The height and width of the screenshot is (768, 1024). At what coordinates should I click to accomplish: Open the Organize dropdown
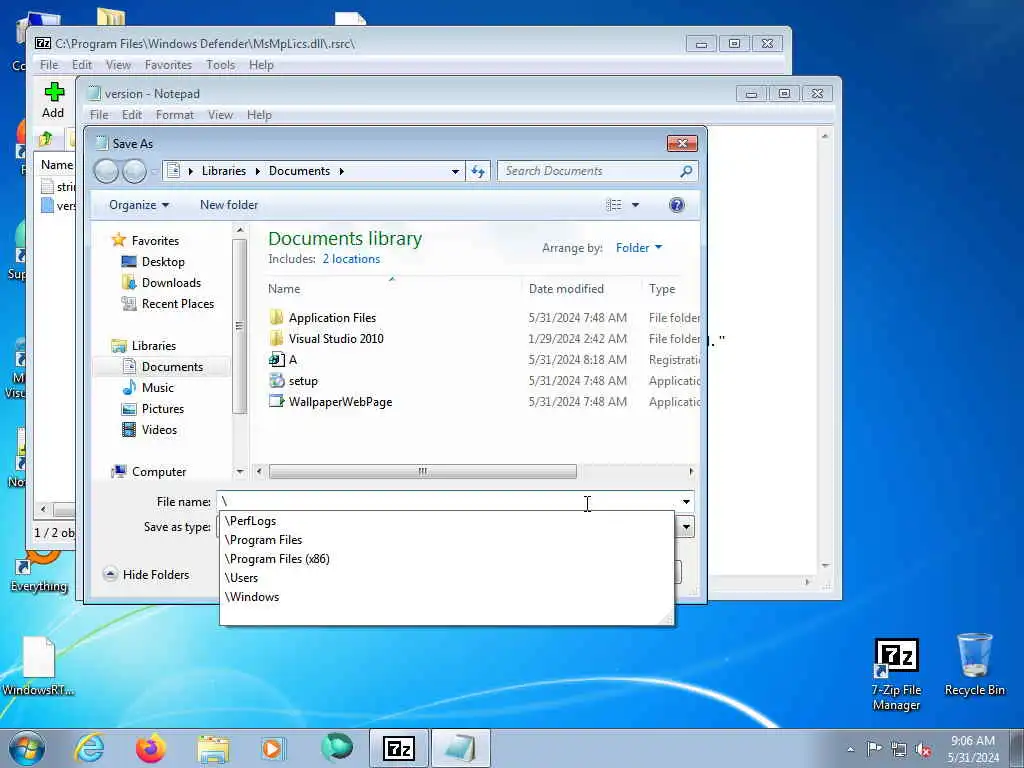[x=138, y=205]
